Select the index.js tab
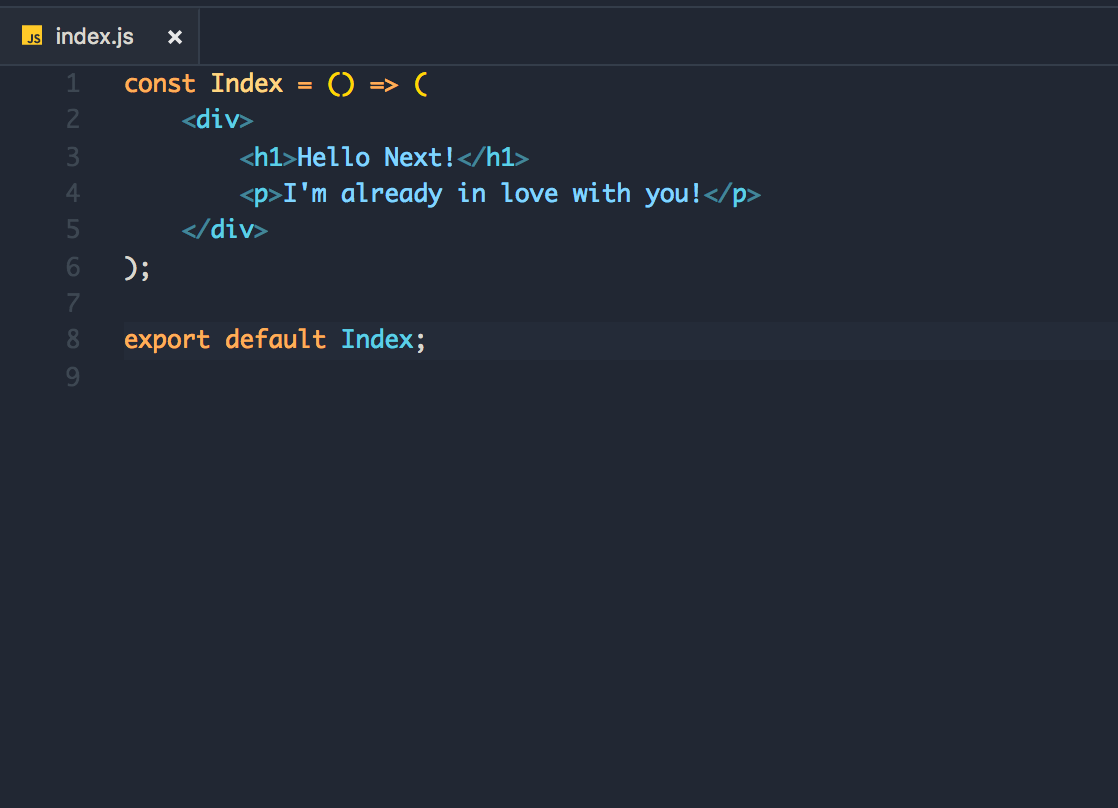1118x808 pixels. (95, 37)
